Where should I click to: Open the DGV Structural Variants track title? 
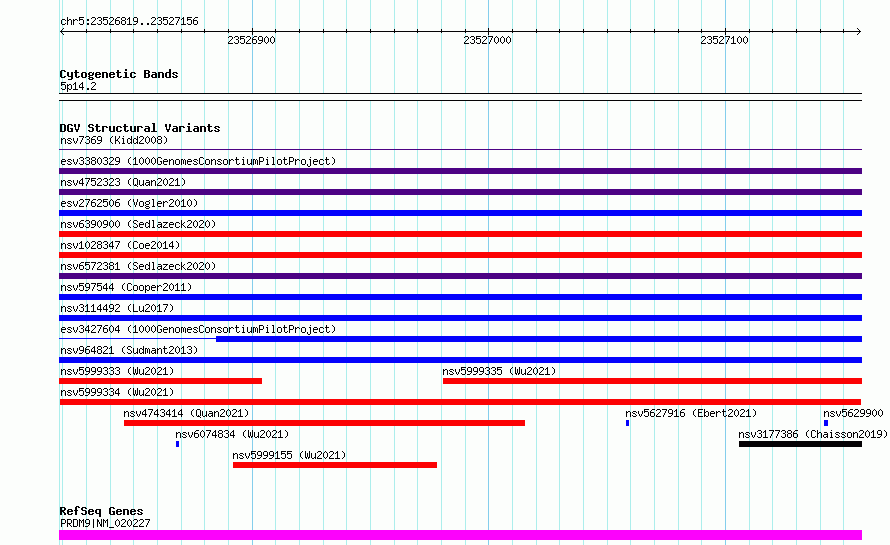tap(140, 128)
